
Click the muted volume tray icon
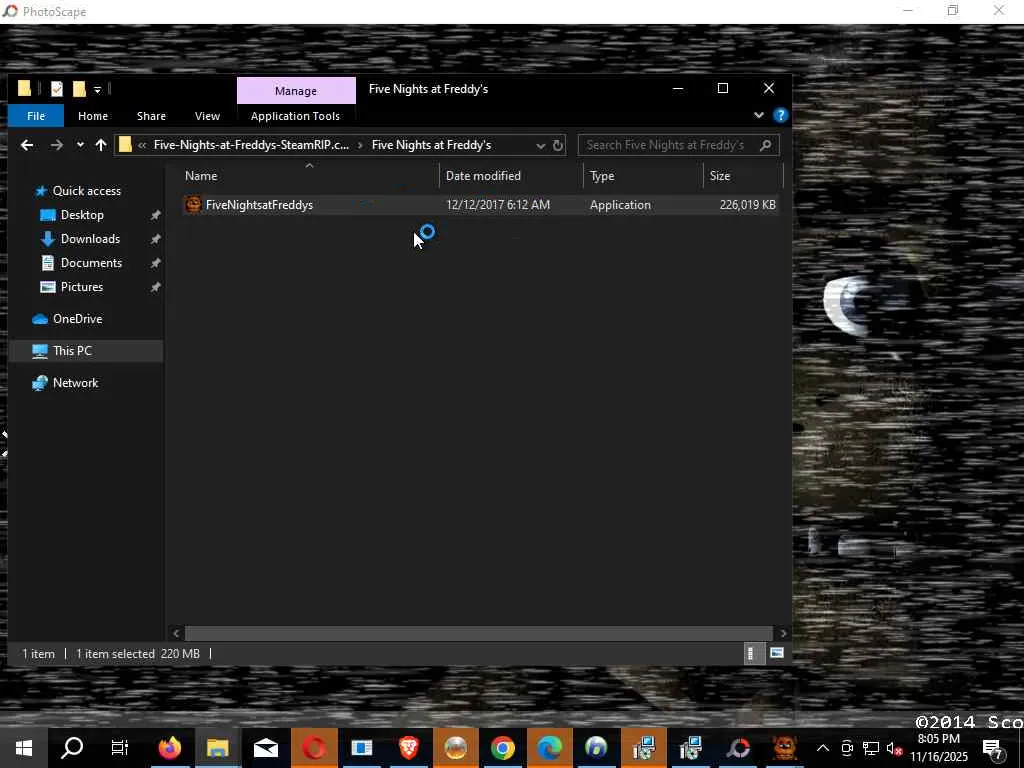tap(895, 748)
